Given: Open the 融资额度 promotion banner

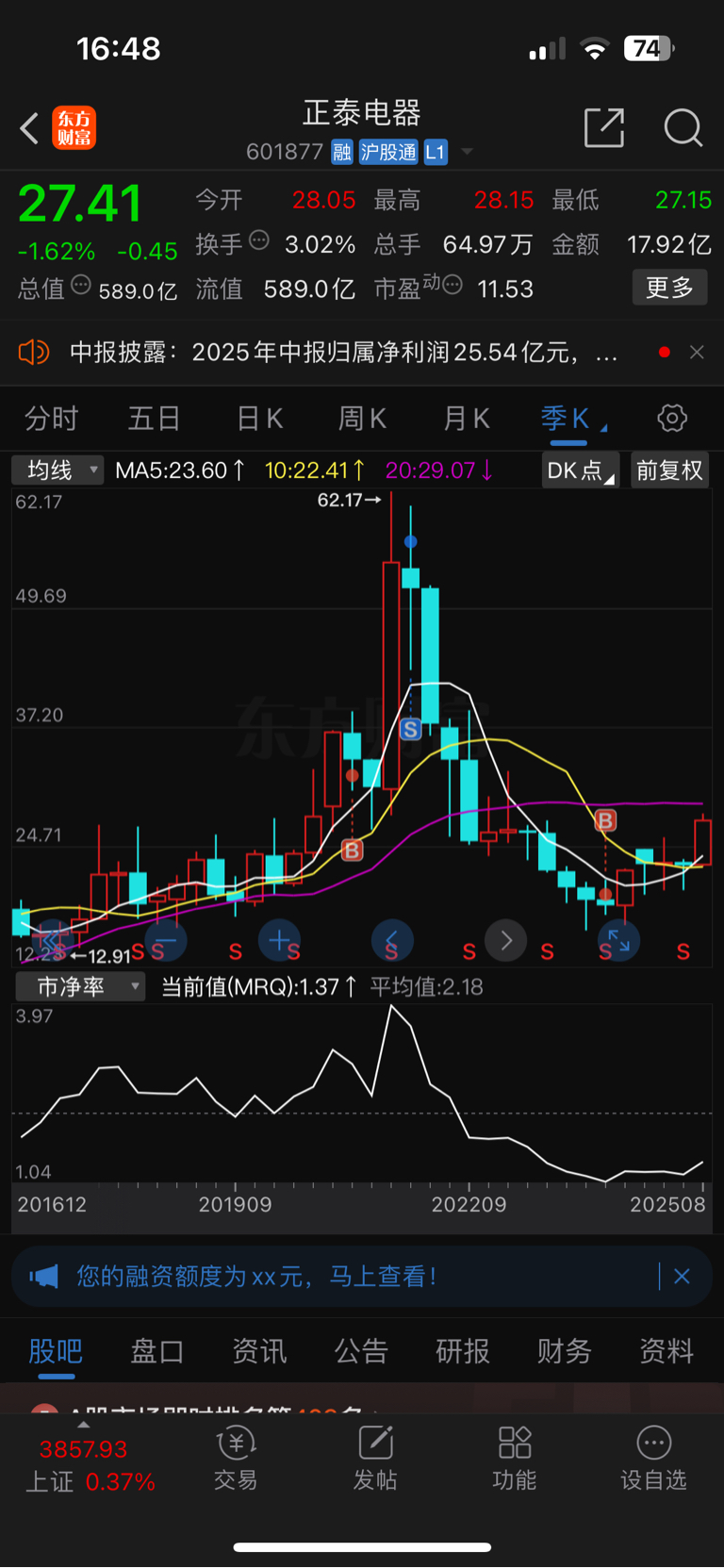Looking at the screenshot, I should tap(362, 1277).
